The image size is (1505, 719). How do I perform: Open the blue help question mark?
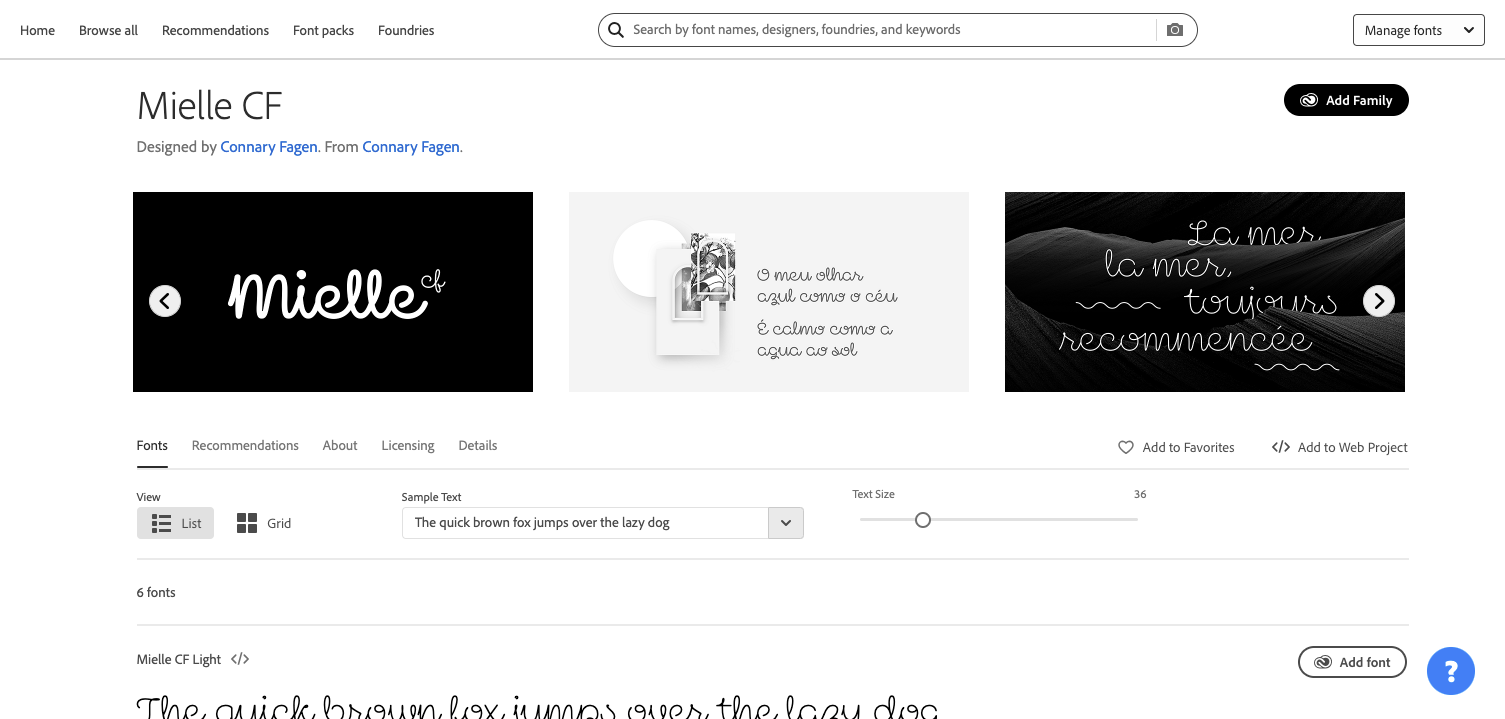pyautogui.click(x=1451, y=670)
